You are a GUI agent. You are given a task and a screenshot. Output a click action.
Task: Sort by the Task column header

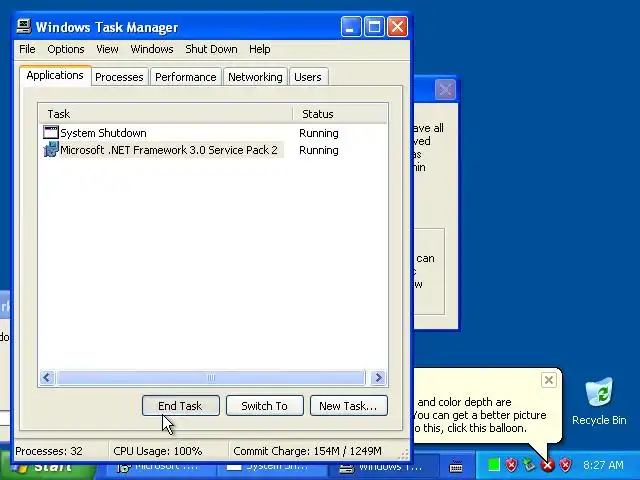[166, 114]
